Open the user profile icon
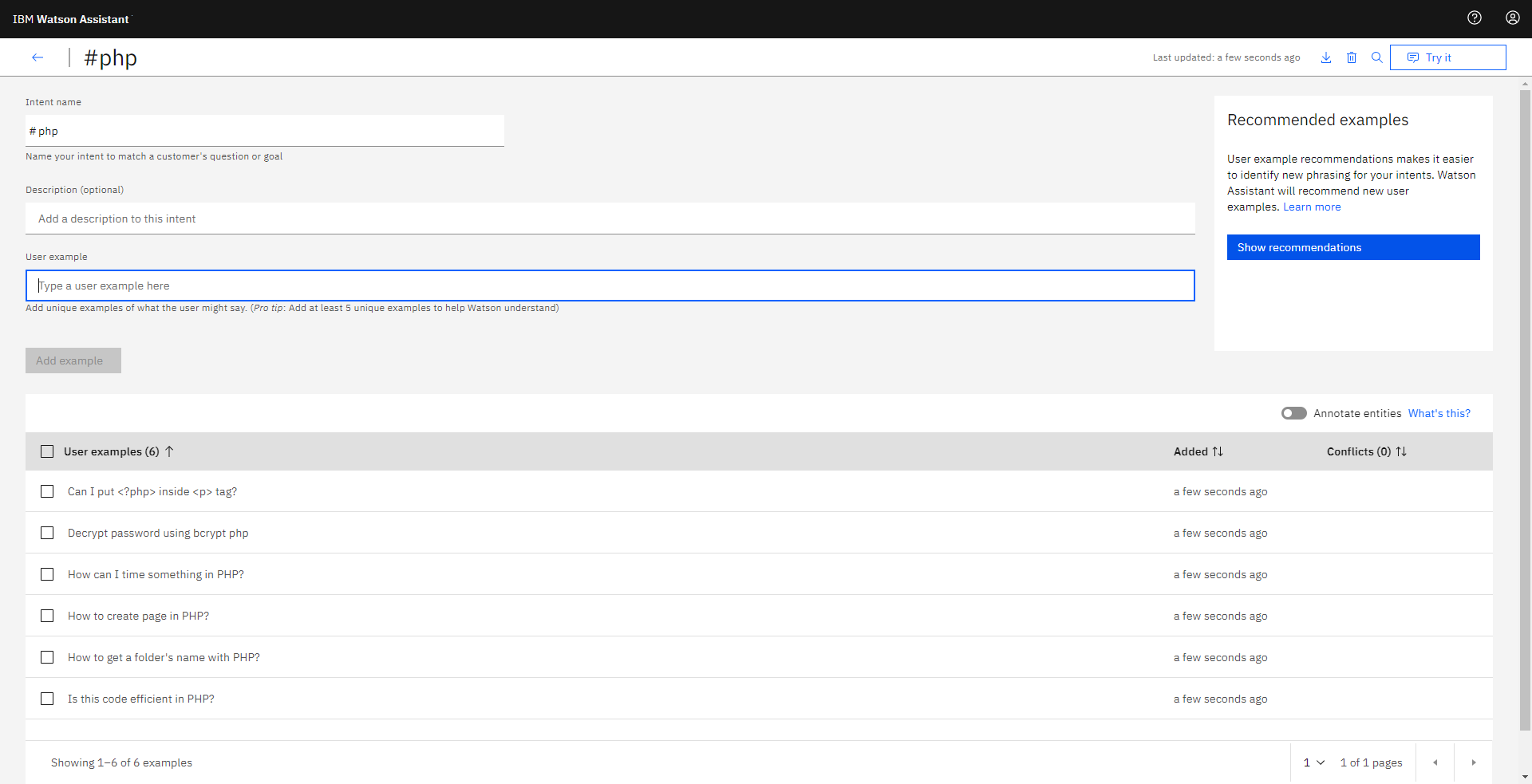1532x784 pixels. pos(1513,18)
